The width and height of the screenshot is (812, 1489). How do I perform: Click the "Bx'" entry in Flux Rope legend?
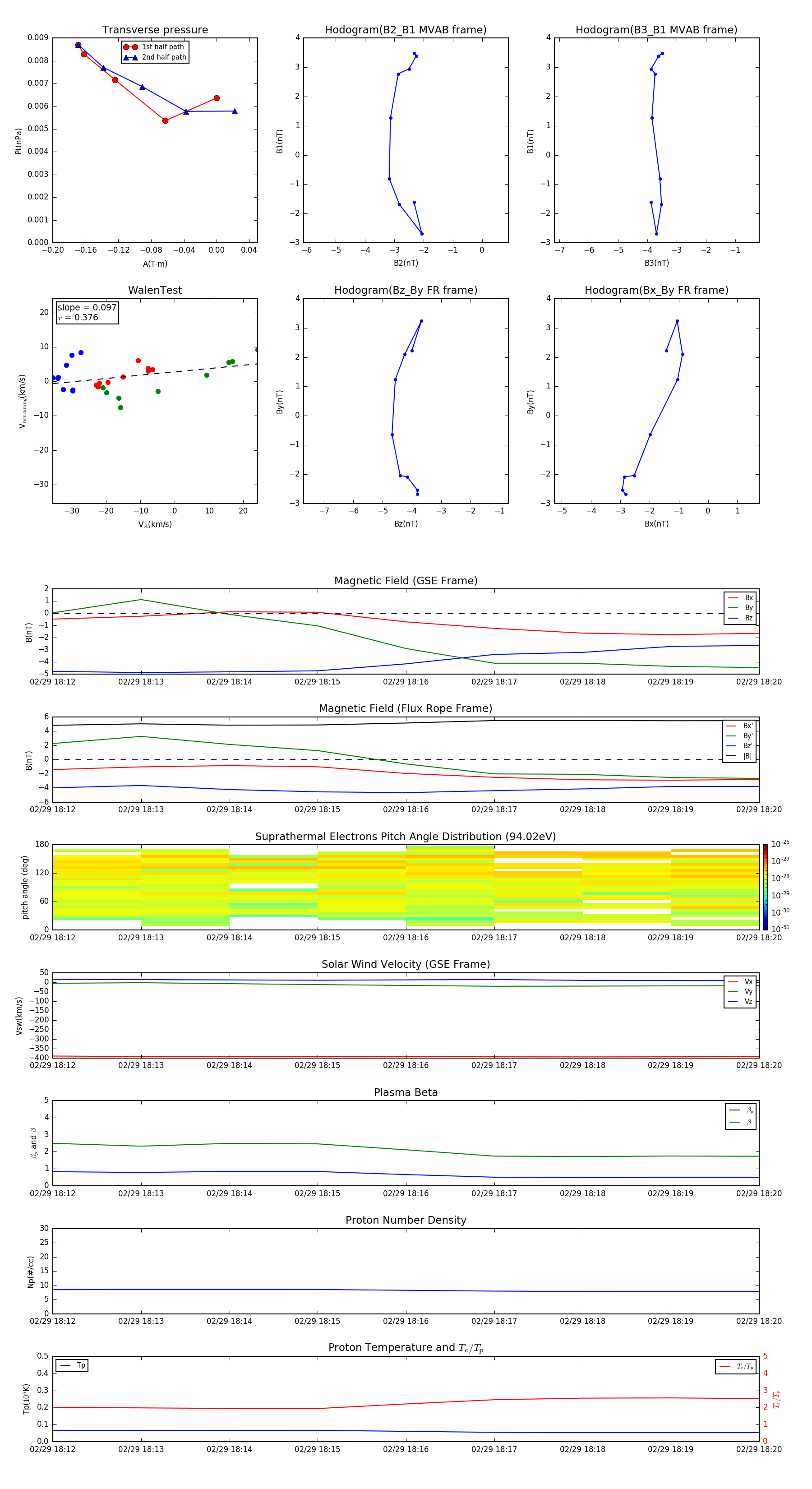pos(739,726)
